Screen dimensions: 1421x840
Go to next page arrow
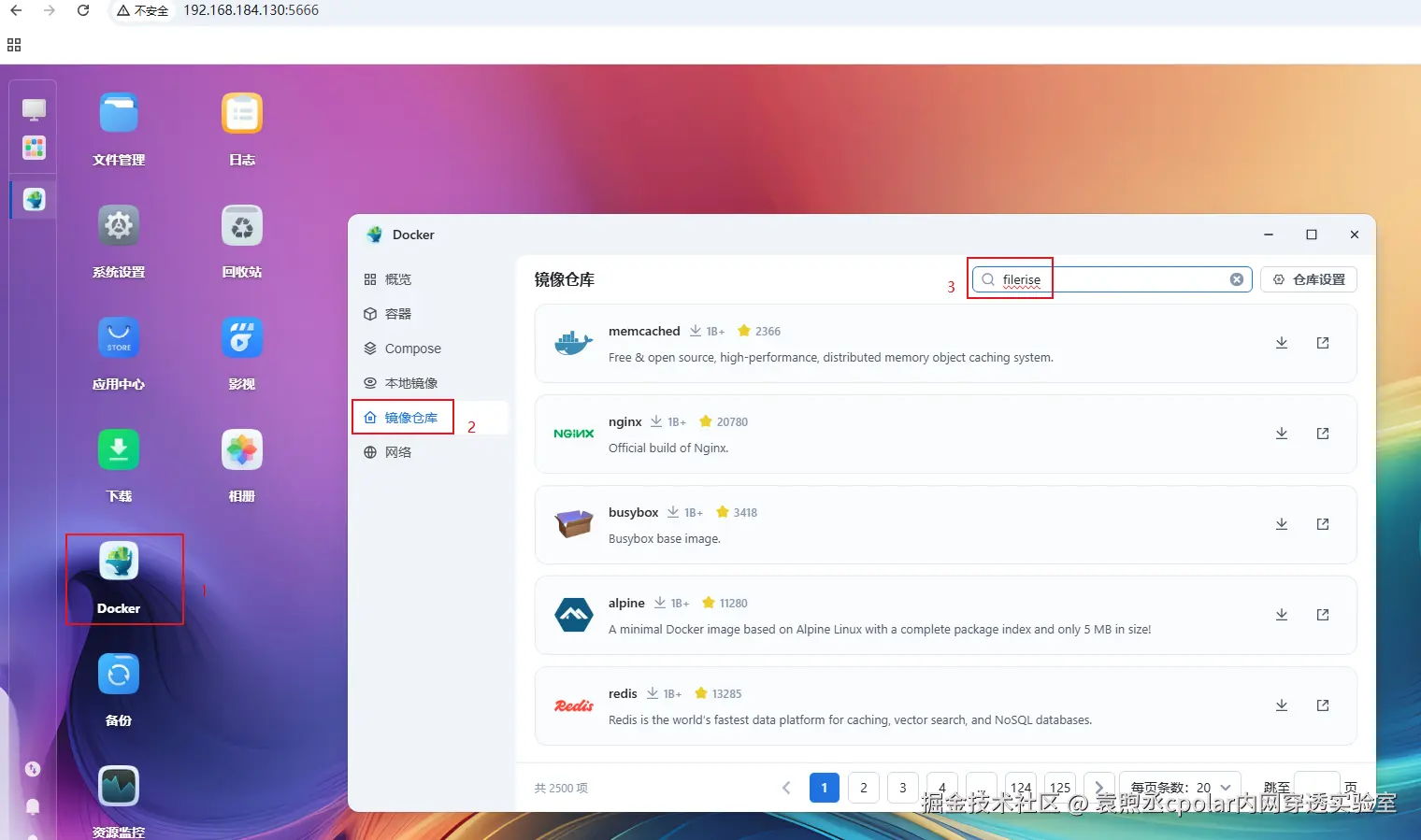1099,788
